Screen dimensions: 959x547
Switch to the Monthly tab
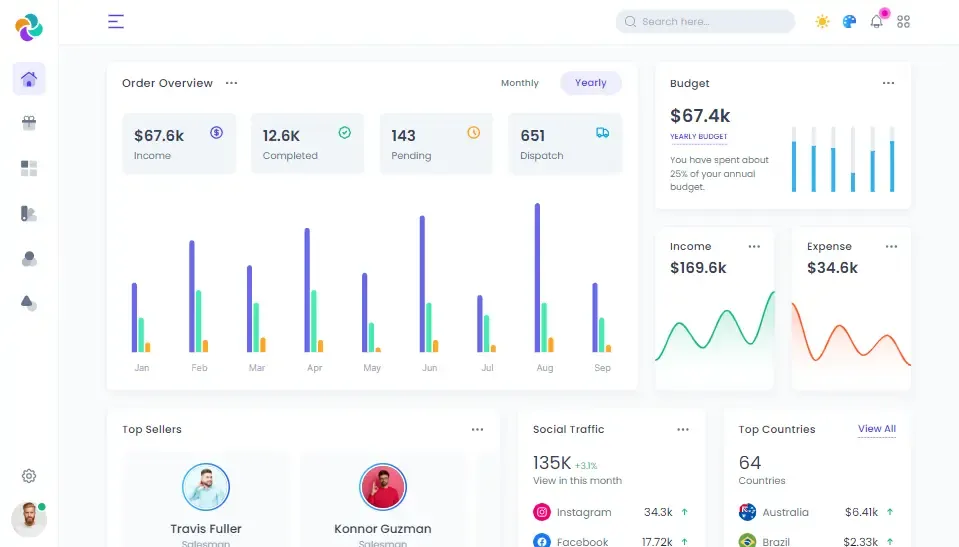click(520, 83)
